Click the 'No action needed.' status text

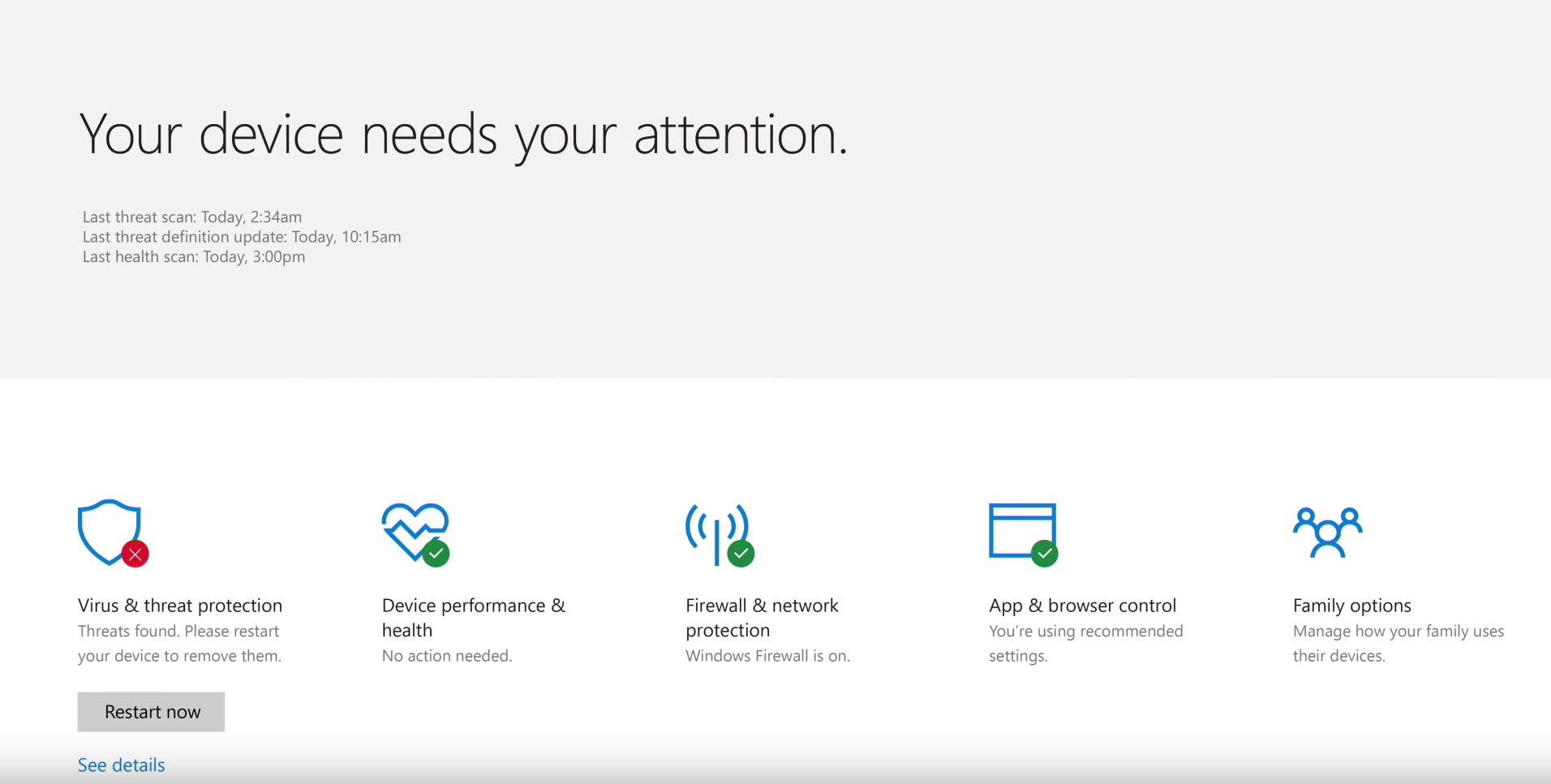pyautogui.click(x=447, y=656)
